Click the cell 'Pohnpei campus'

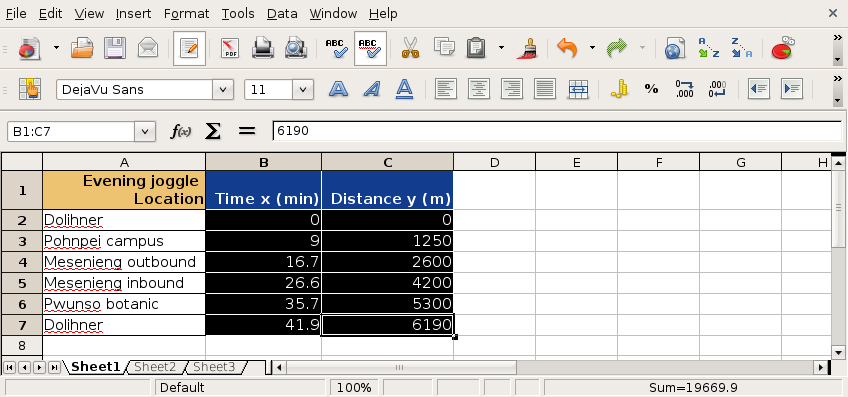pyautogui.click(x=124, y=241)
